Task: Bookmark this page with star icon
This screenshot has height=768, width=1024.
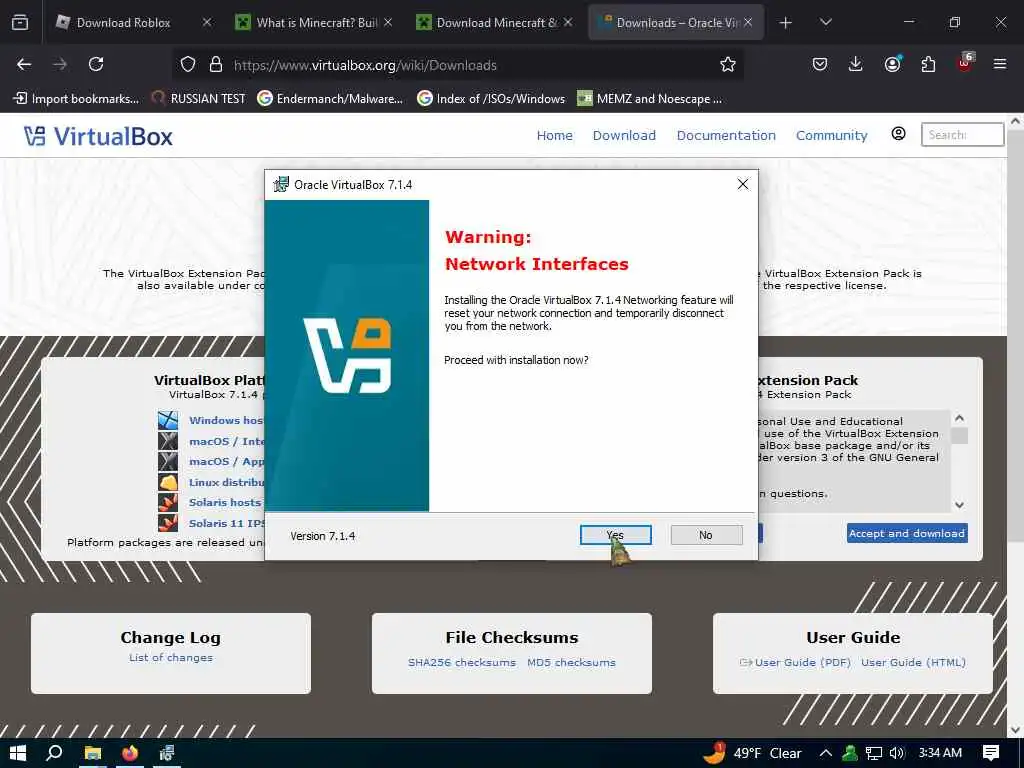Action: coord(728,65)
